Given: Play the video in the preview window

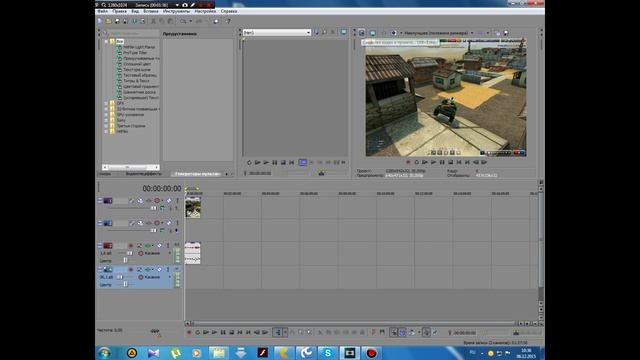Looking at the screenshot, I should click(x=433, y=162).
